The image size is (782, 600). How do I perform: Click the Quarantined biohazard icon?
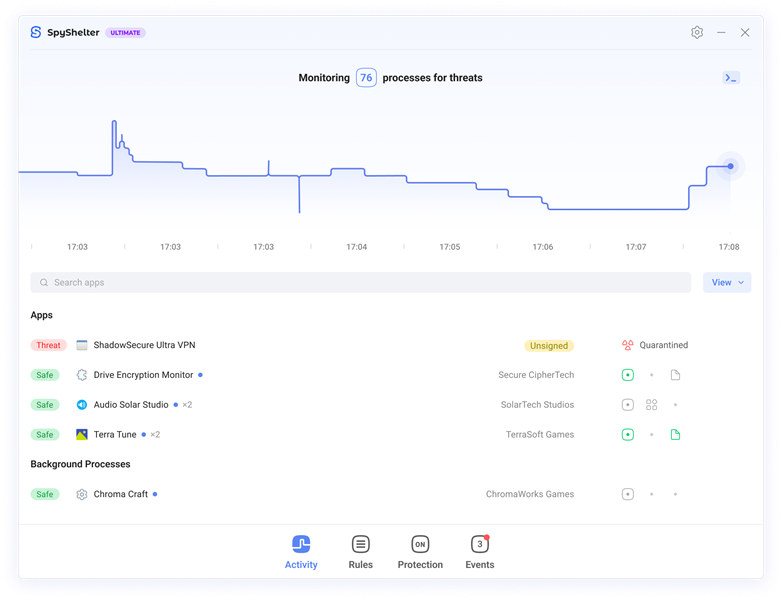click(x=628, y=345)
